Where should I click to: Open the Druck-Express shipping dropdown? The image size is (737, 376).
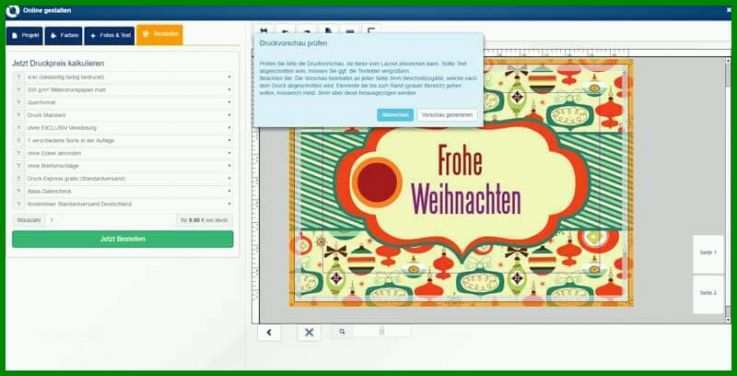pos(123,179)
